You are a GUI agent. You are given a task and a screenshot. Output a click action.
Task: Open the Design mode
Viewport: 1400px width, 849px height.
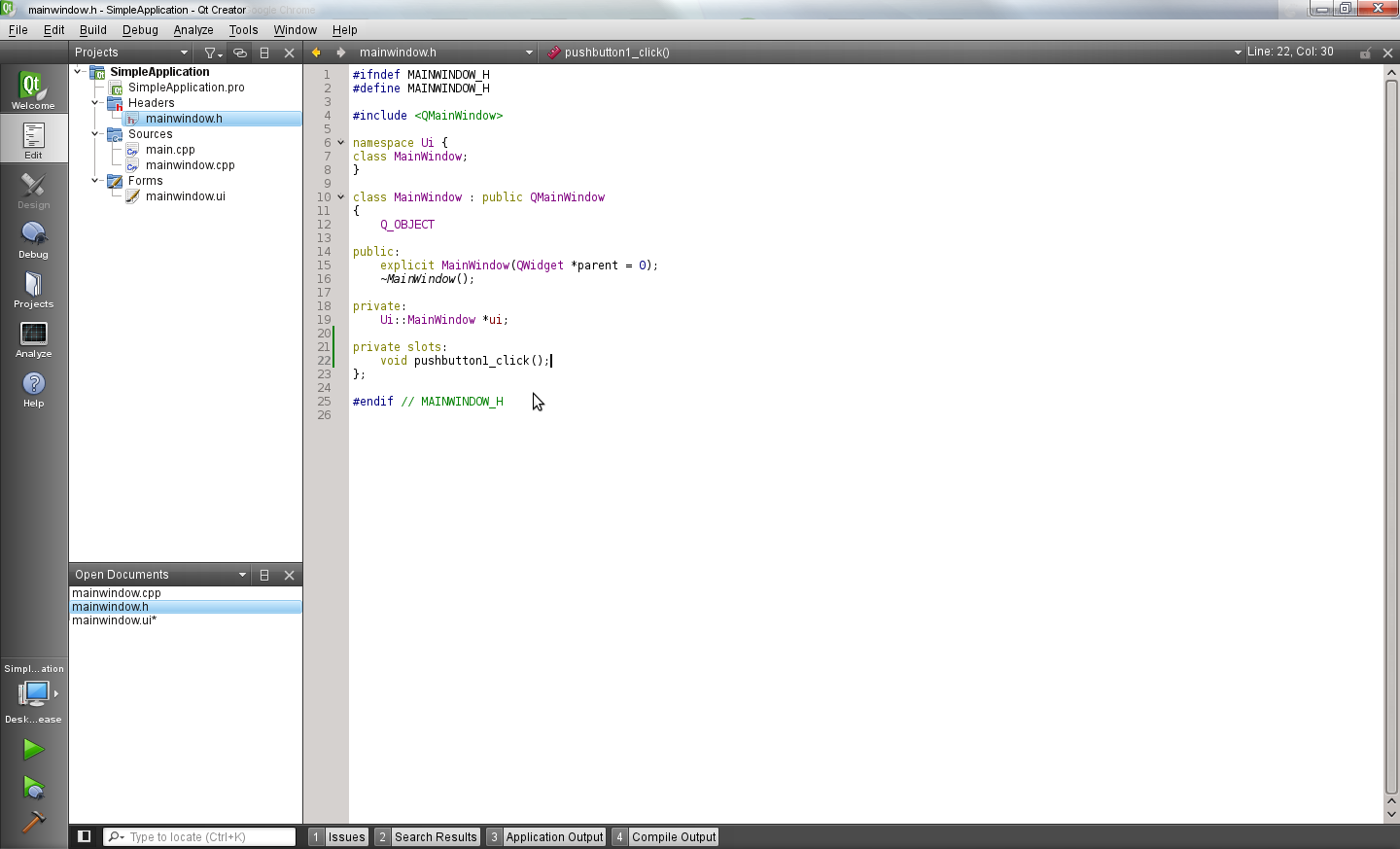tap(33, 190)
